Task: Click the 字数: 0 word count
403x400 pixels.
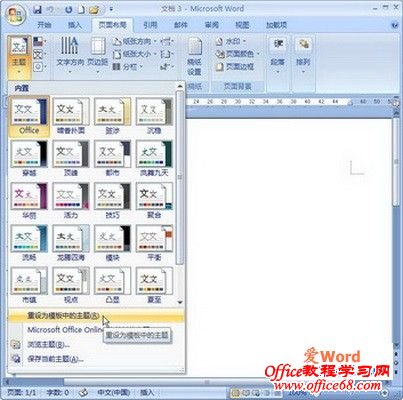Action: (x=57, y=393)
